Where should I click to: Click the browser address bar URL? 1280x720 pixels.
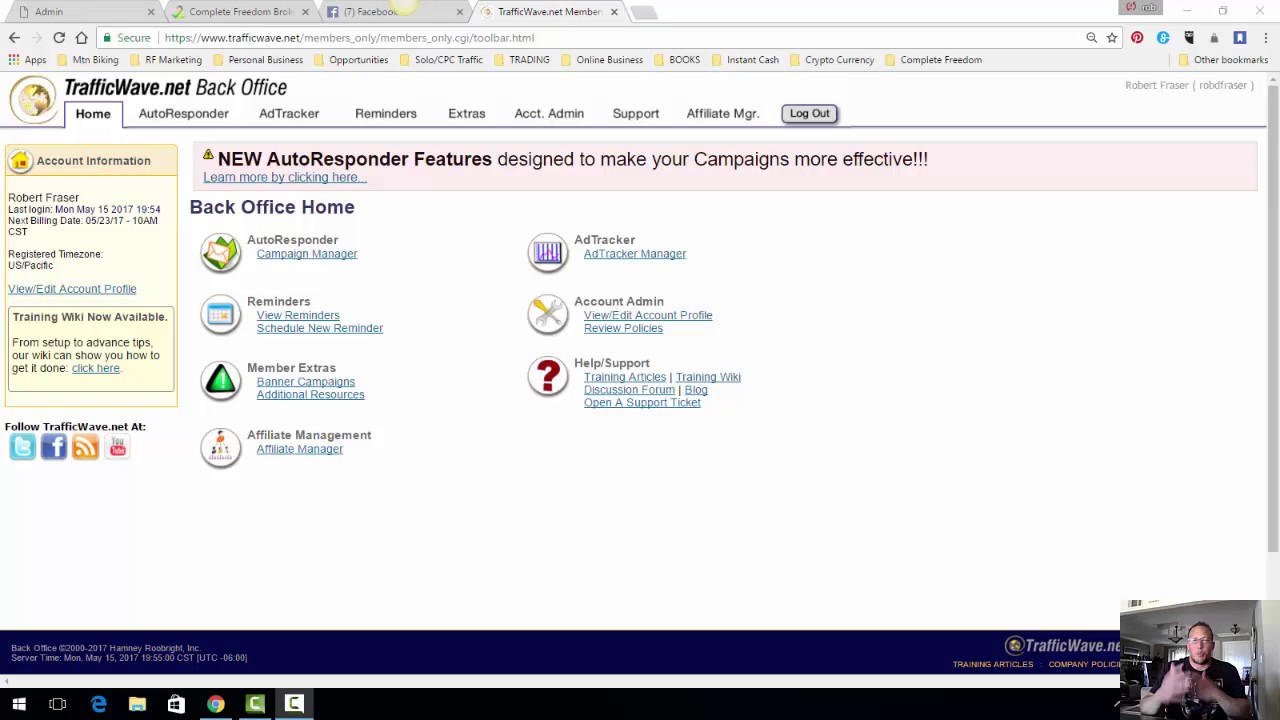point(349,38)
